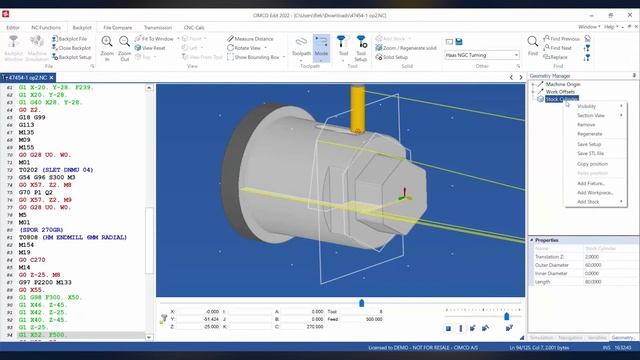
Task: Open the Window menu
Action: pyautogui.click(x=589, y=27)
